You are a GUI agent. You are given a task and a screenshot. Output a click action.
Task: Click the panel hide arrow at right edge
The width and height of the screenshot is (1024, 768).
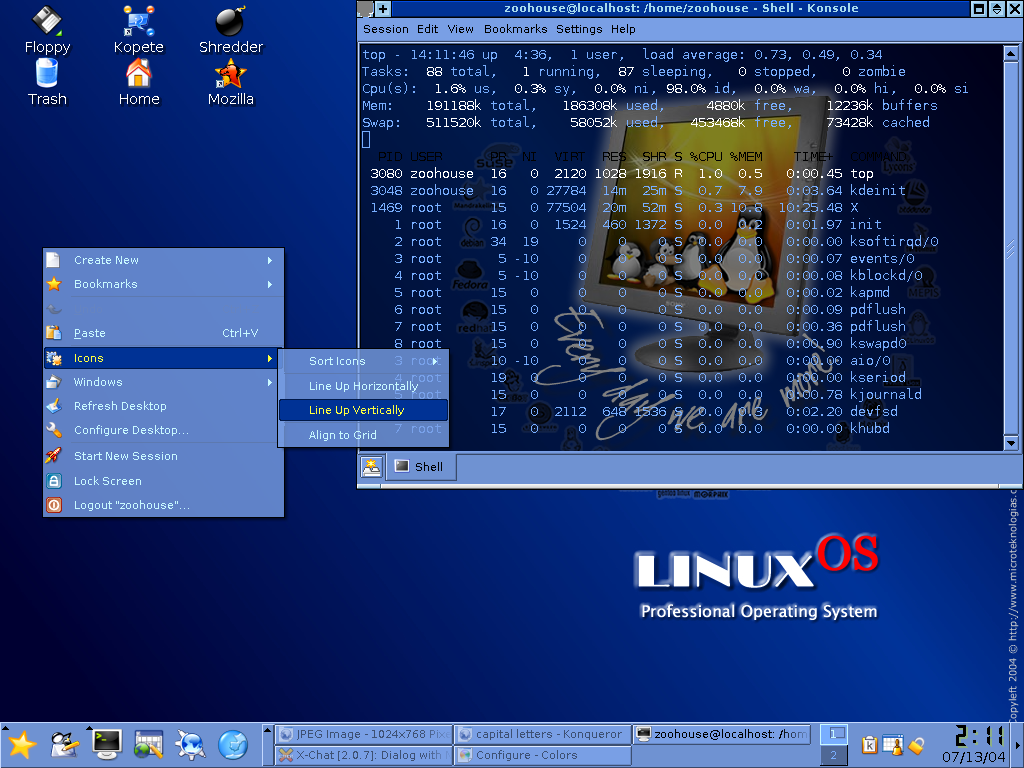(1019, 745)
